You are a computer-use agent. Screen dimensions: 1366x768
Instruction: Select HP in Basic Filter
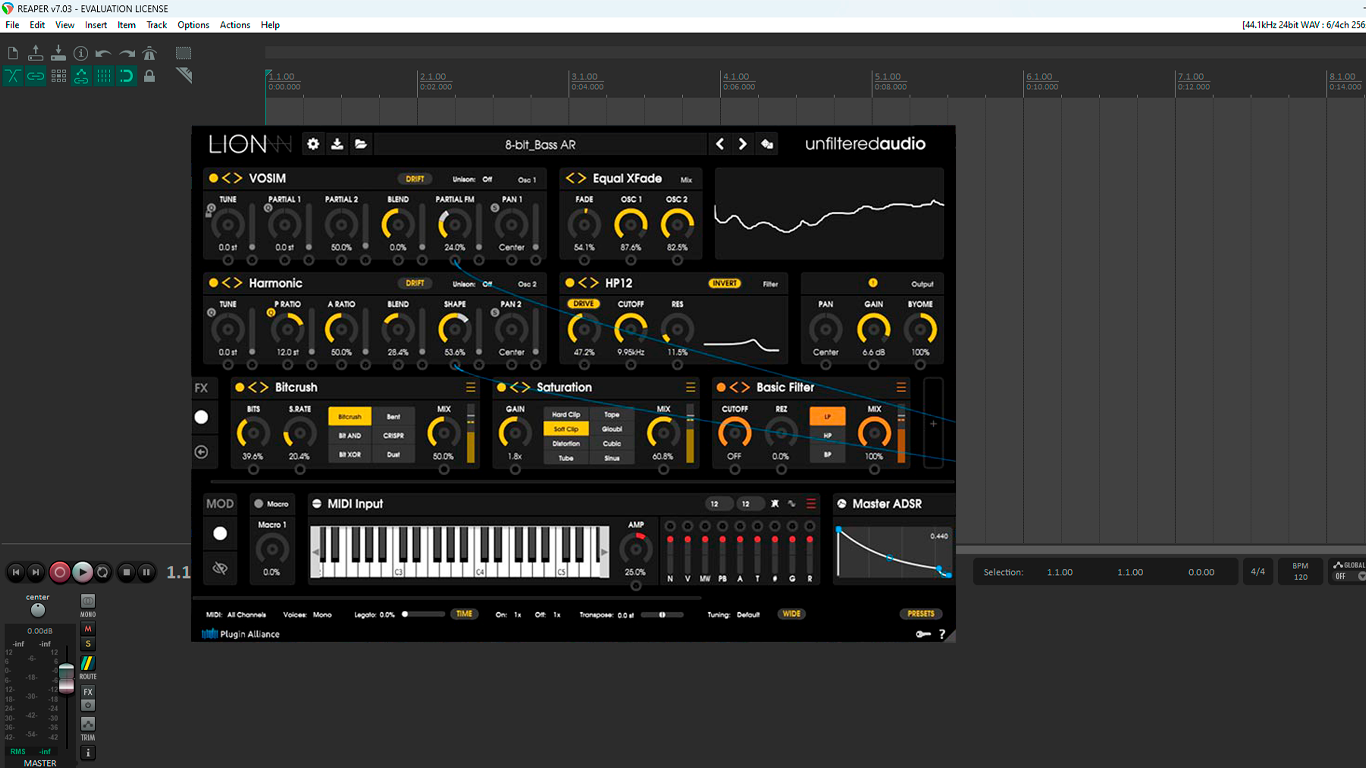827,436
